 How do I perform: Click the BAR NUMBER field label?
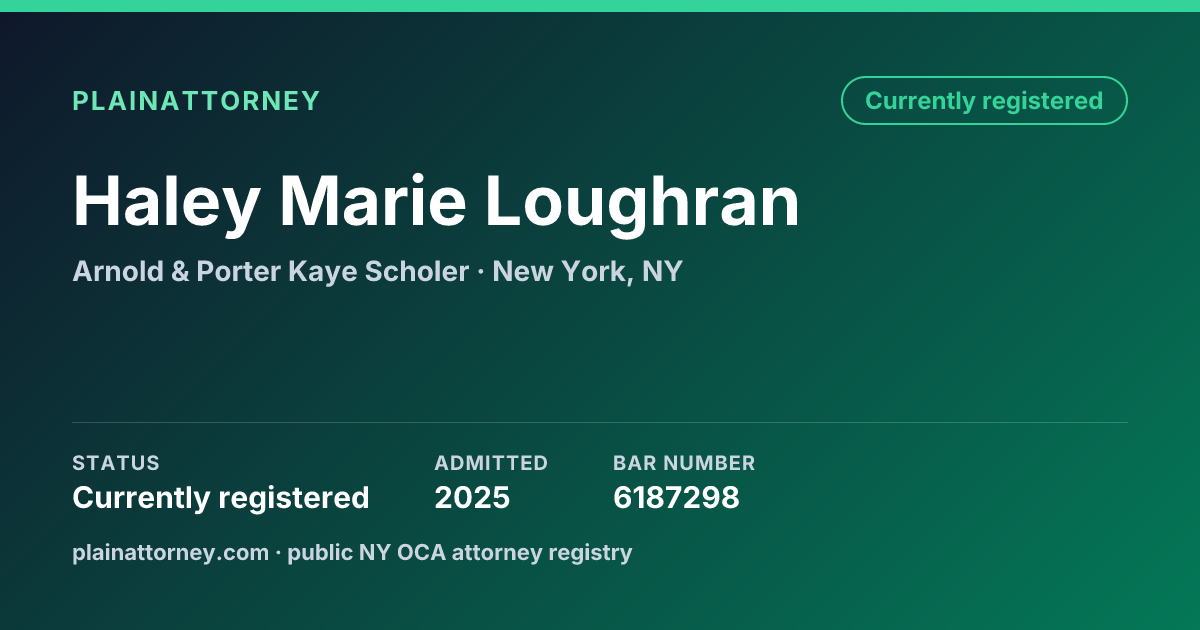(x=684, y=463)
